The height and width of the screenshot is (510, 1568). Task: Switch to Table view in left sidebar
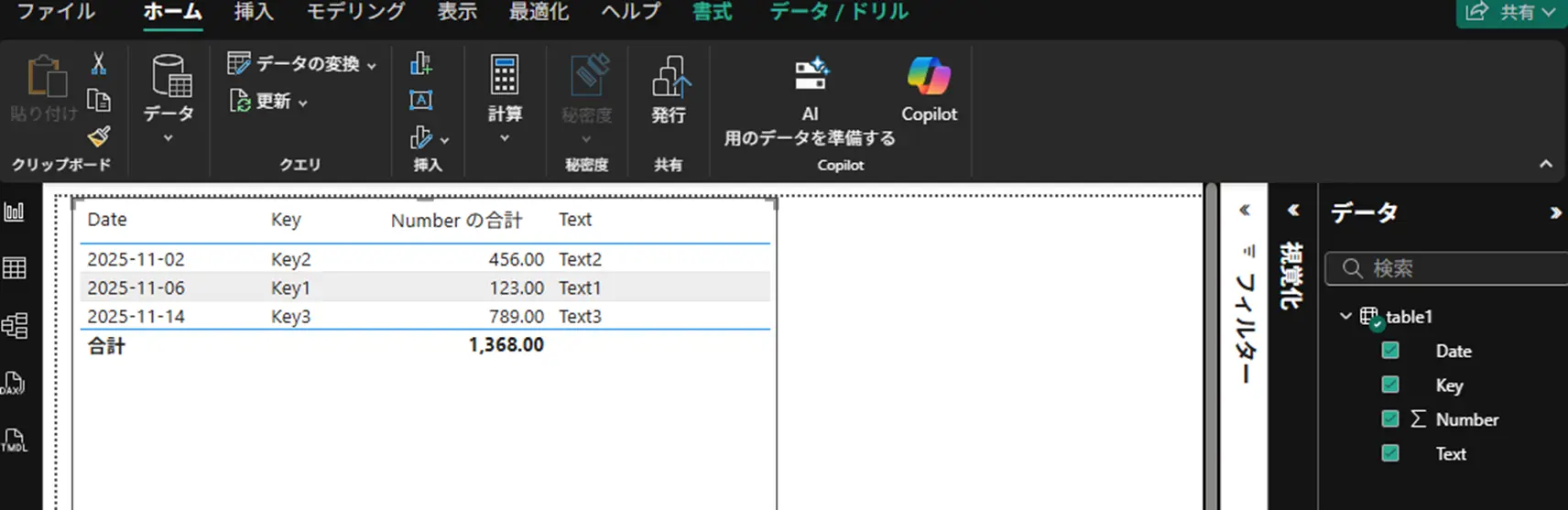click(15, 268)
